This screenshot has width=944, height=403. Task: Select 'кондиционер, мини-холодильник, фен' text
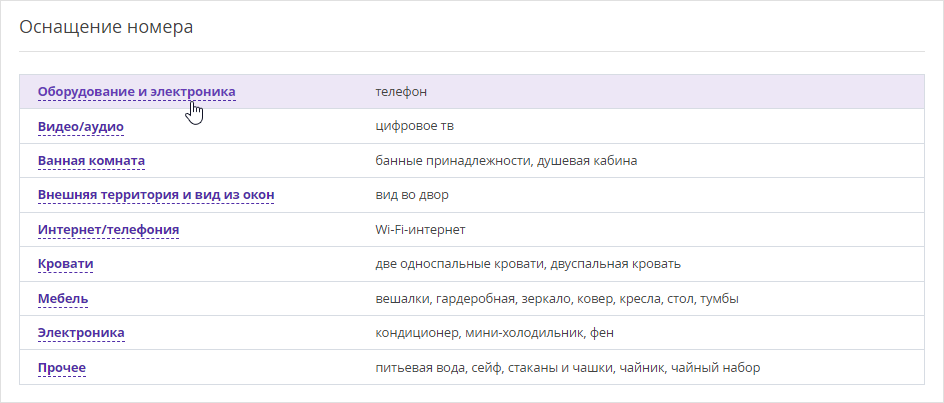pyautogui.click(x=494, y=333)
